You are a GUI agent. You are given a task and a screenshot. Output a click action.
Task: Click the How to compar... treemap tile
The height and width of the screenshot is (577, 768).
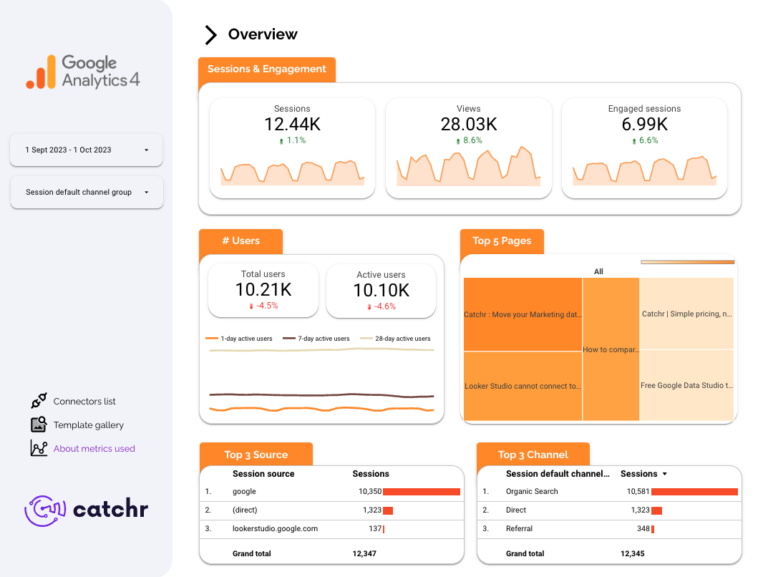(x=611, y=349)
